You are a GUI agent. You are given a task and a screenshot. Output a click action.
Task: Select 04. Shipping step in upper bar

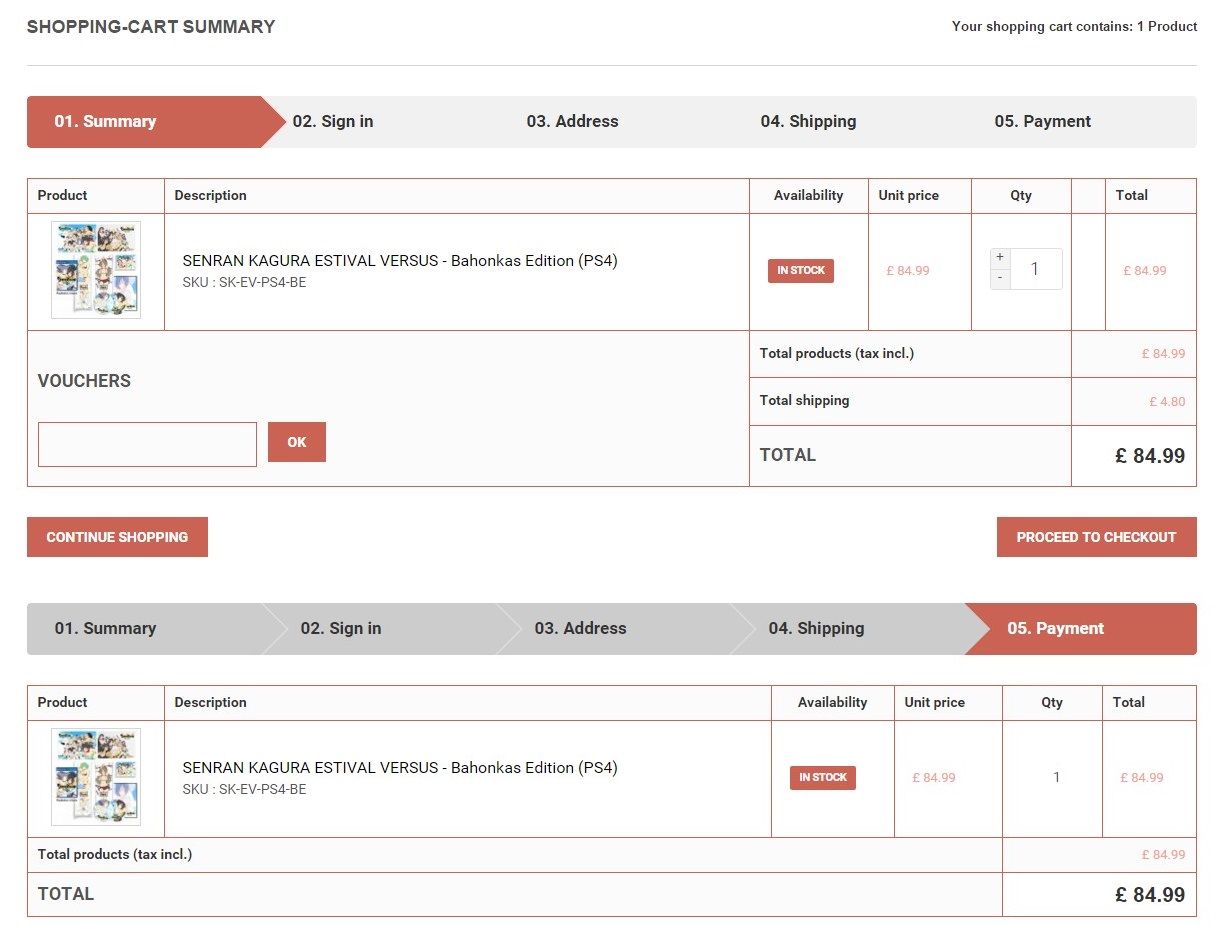(x=808, y=122)
